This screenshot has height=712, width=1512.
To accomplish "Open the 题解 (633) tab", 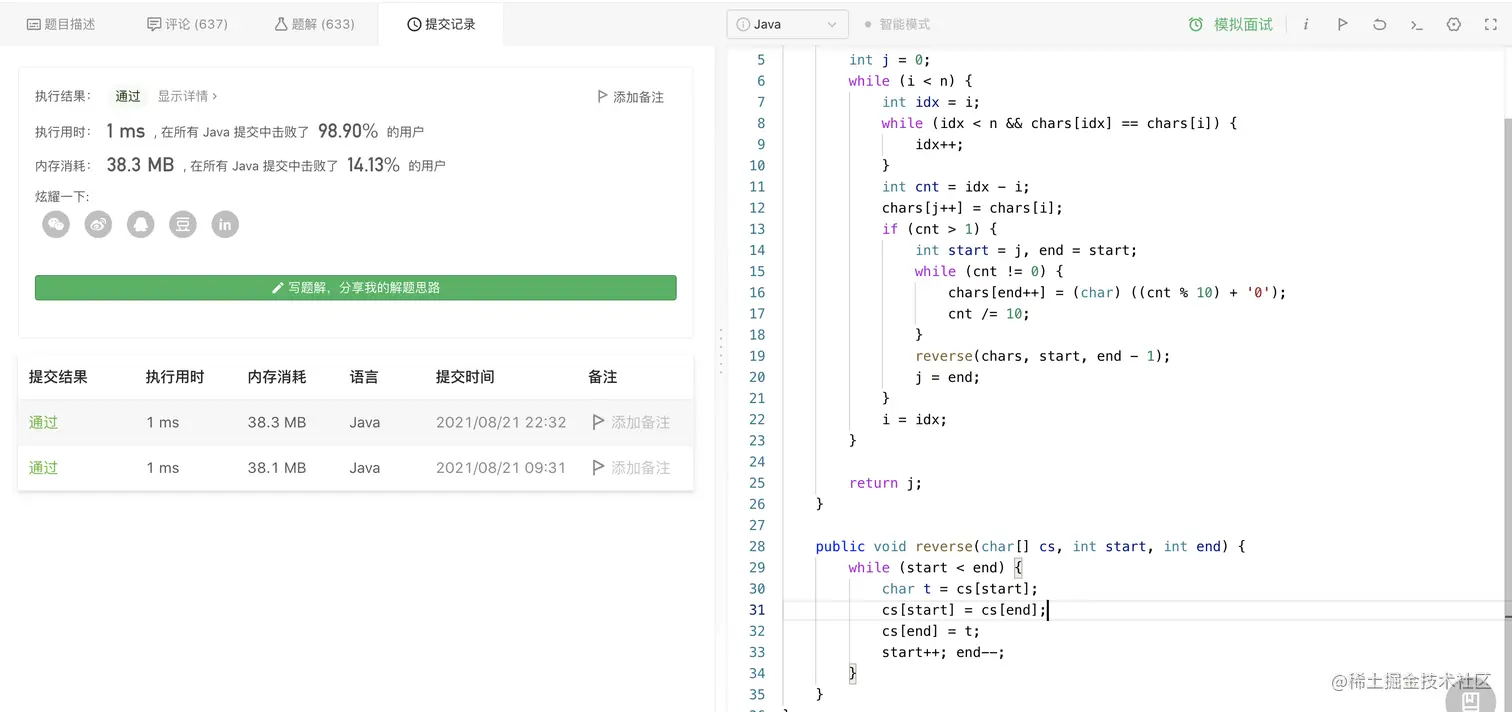I will (314, 24).
